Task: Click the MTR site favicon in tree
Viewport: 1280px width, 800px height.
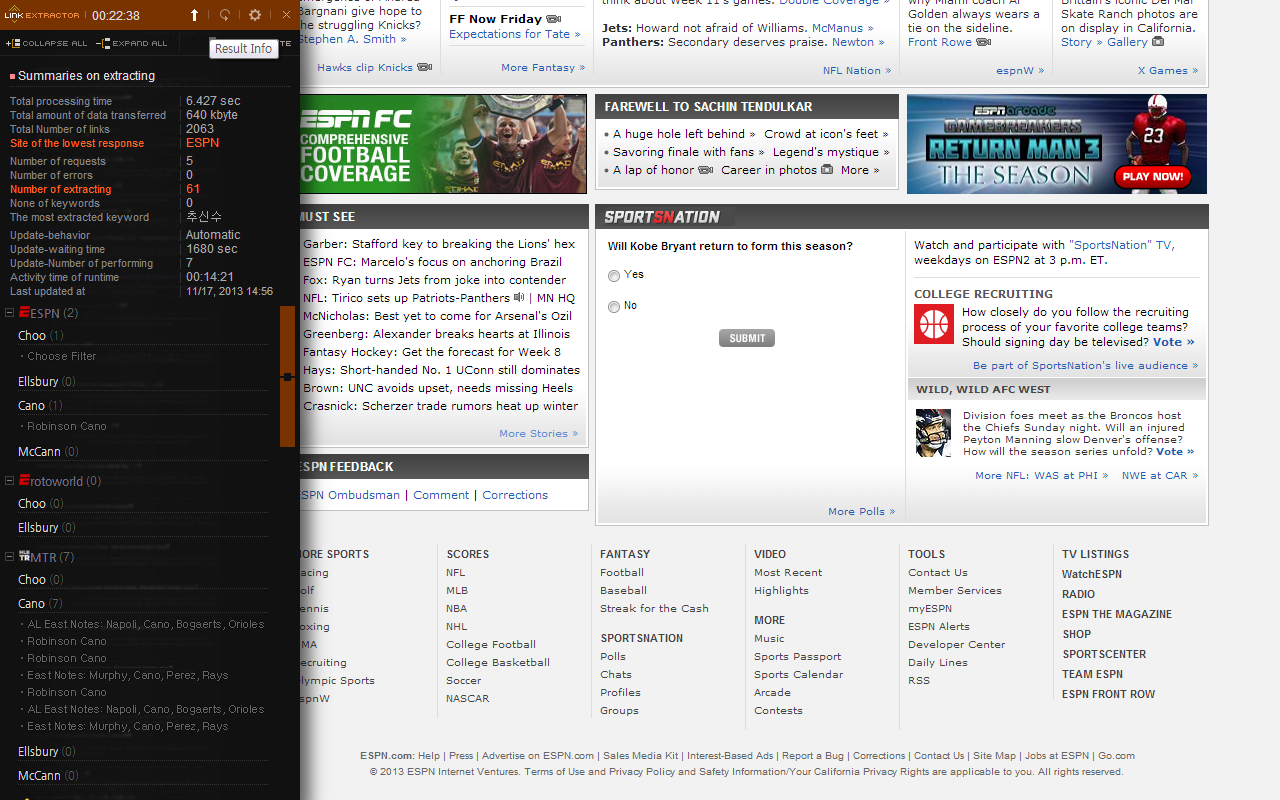Action: (24, 557)
